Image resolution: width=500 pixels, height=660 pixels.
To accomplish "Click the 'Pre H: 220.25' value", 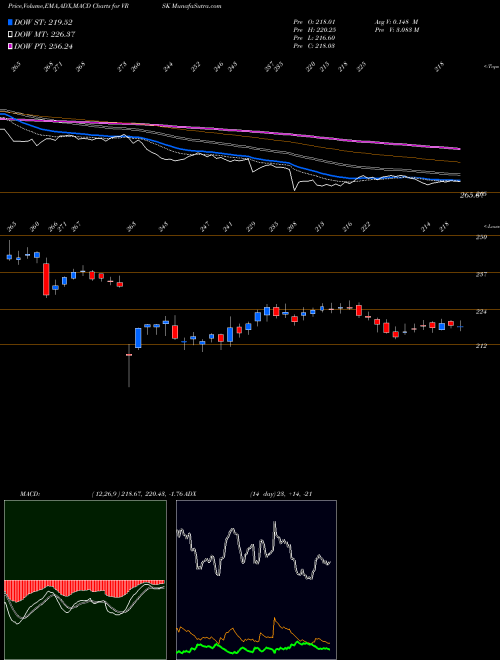I will (314, 29).
